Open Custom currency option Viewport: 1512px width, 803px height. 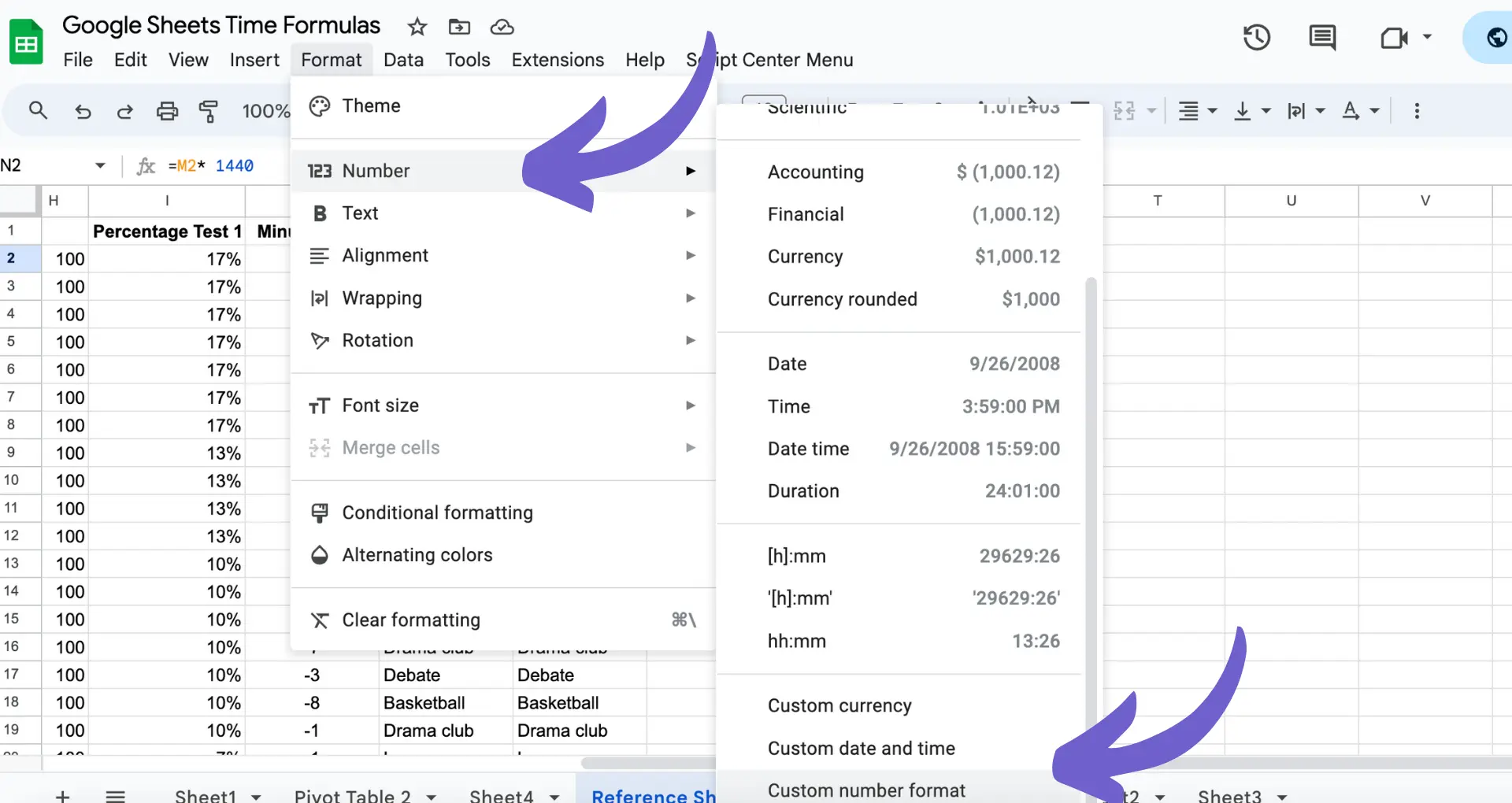[901, 705]
